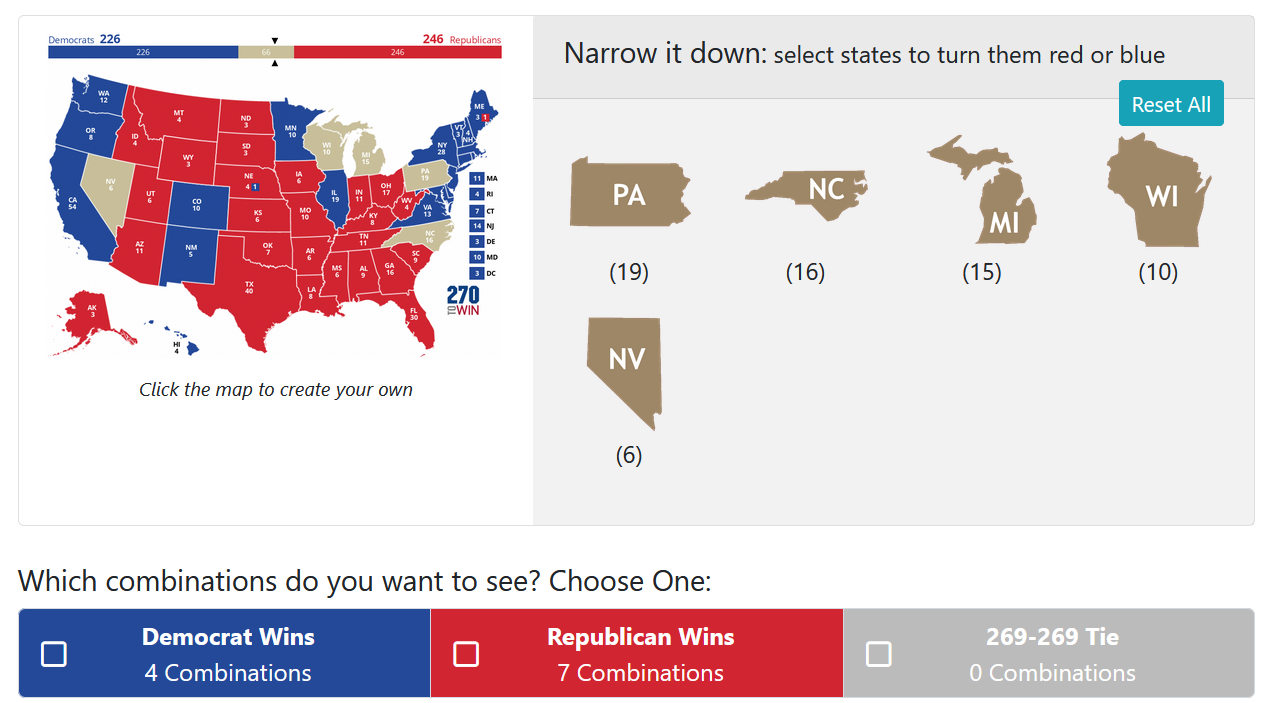Click the tan 66 undecided bar segment
This screenshot has height=703, width=1264.
[x=266, y=52]
